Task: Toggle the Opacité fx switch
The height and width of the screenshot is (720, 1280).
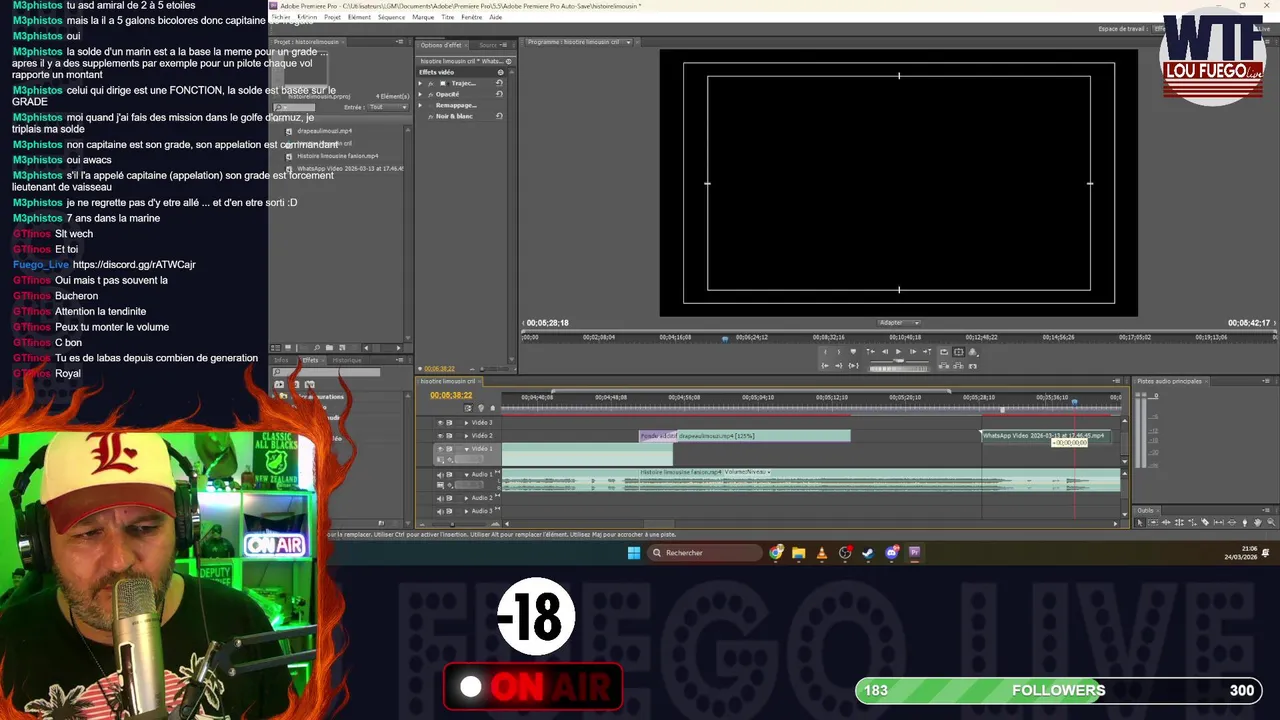Action: pos(431,95)
